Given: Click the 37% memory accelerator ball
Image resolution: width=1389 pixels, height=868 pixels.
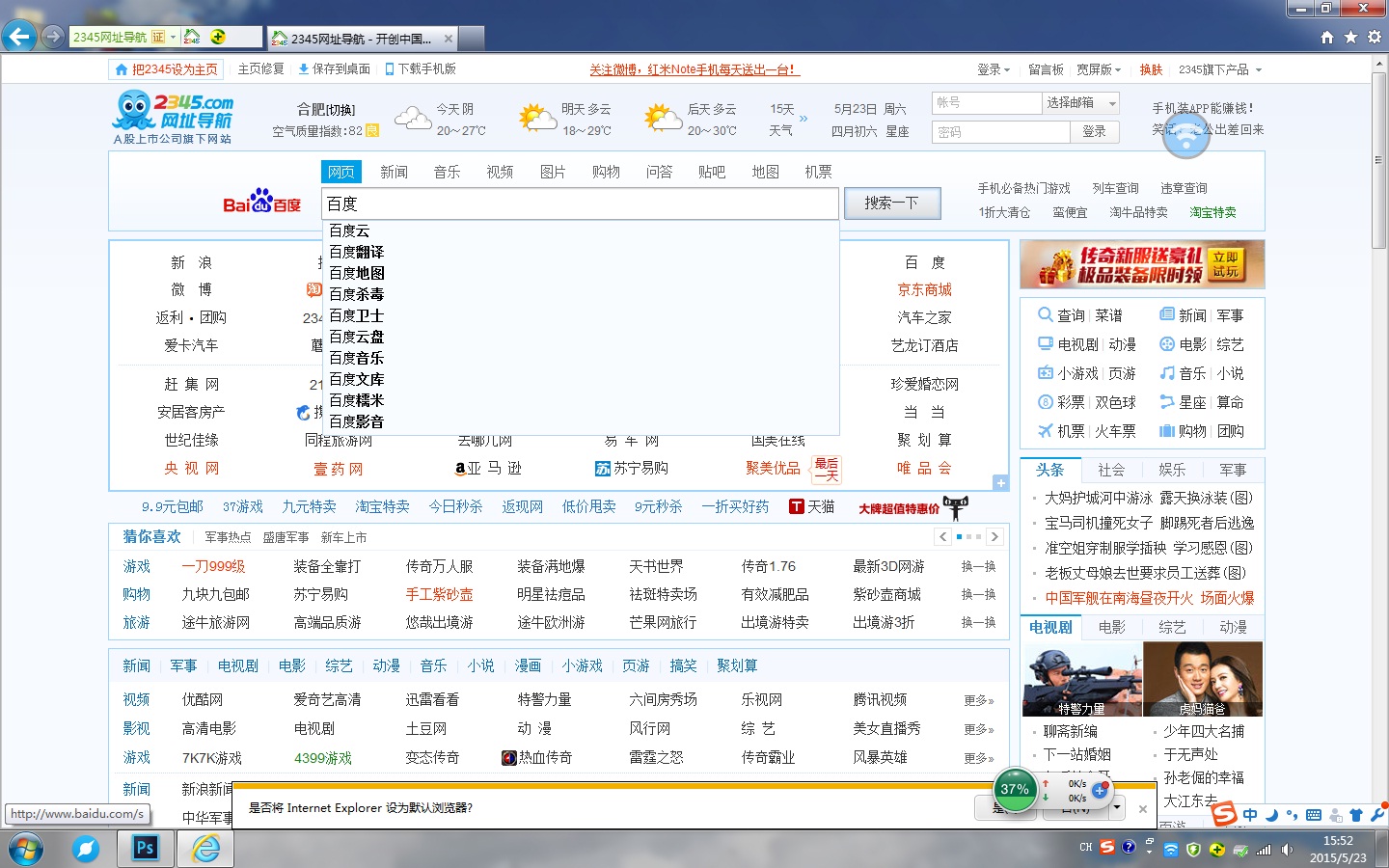Looking at the screenshot, I should pos(1015,790).
